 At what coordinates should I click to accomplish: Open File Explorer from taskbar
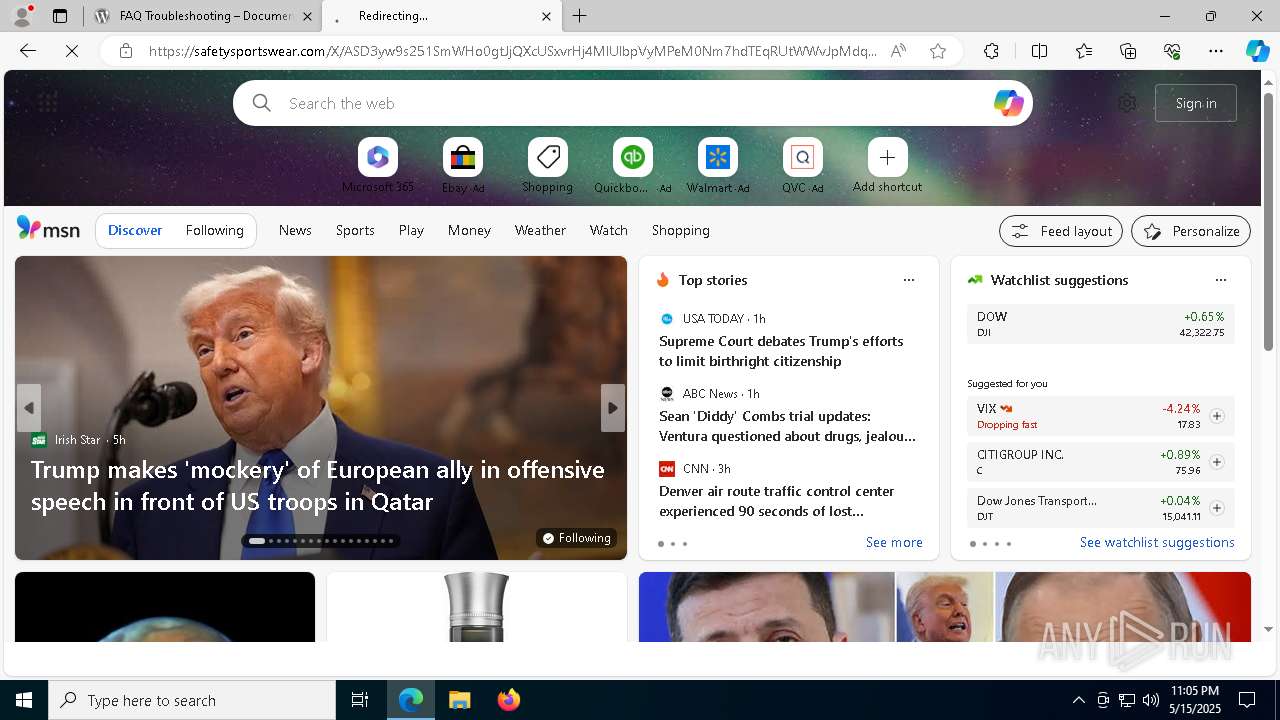459,700
